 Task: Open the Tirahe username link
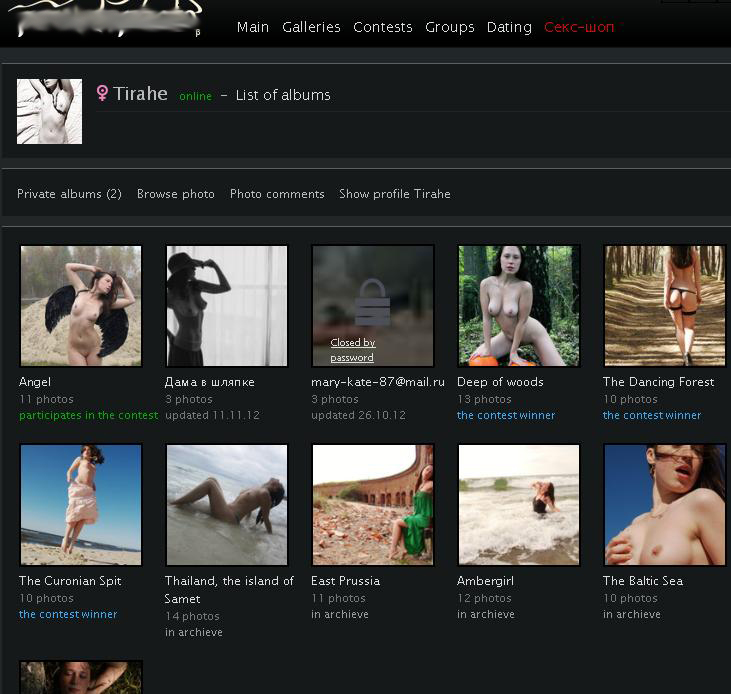pos(140,93)
